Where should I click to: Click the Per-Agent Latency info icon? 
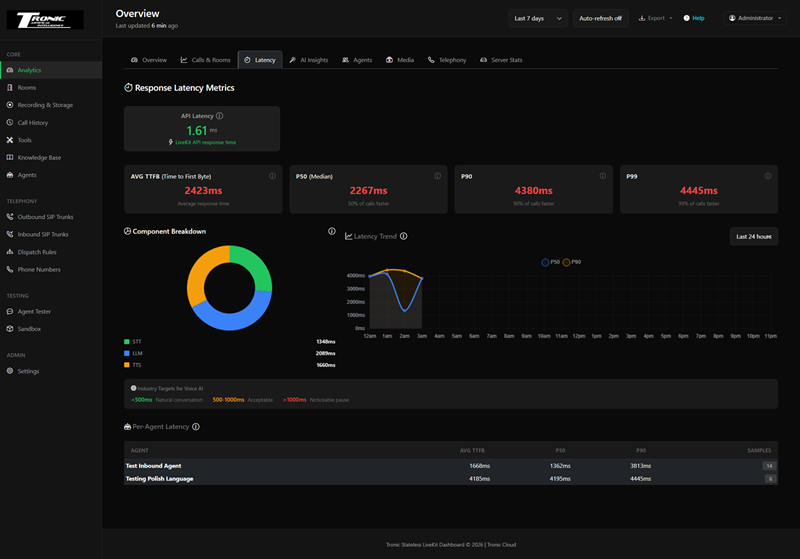pos(196,426)
